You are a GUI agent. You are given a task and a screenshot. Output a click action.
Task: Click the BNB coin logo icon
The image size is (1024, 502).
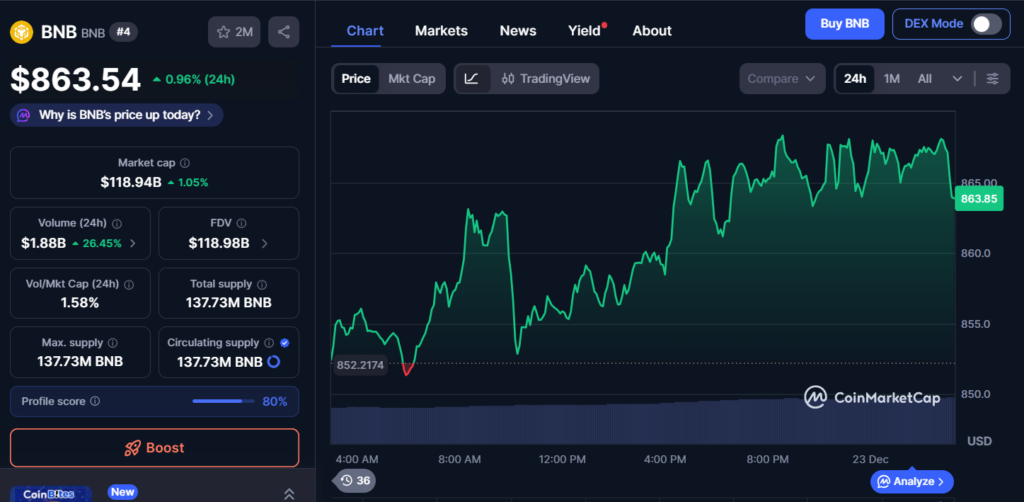[x=22, y=32]
